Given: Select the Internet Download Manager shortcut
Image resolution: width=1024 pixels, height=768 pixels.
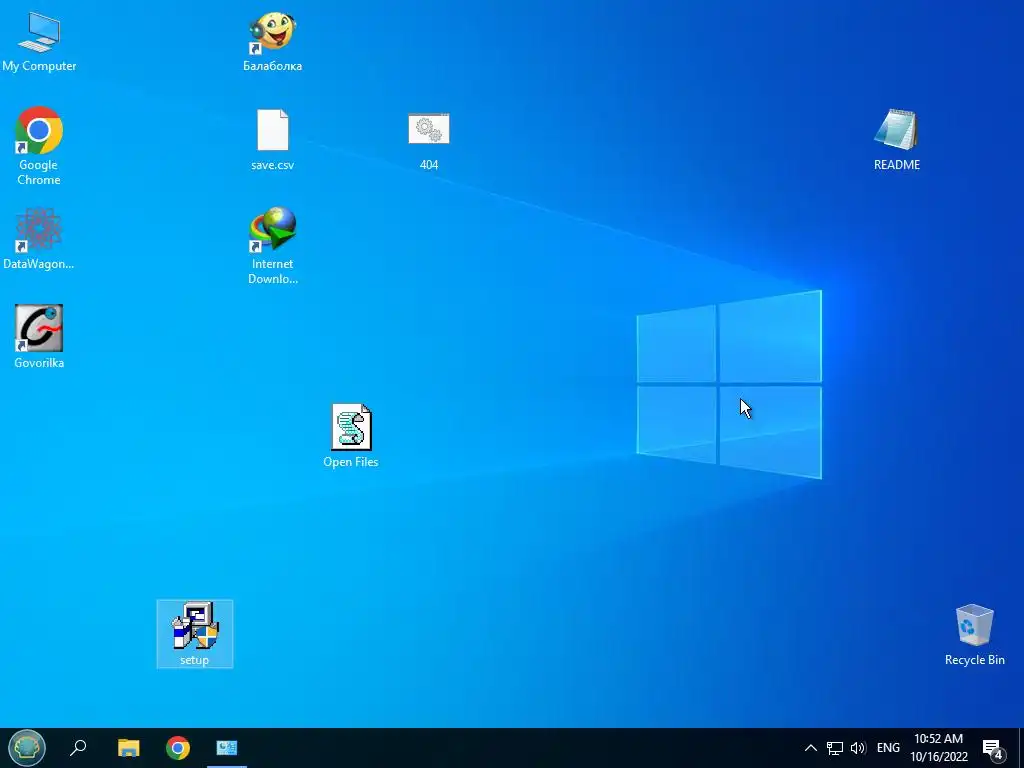Looking at the screenshot, I should (x=272, y=246).
